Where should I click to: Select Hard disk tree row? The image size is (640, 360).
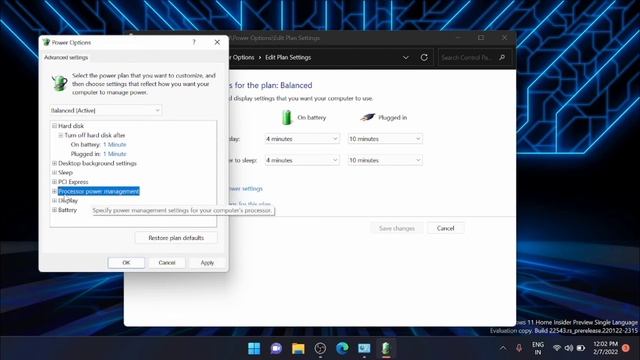click(71, 126)
